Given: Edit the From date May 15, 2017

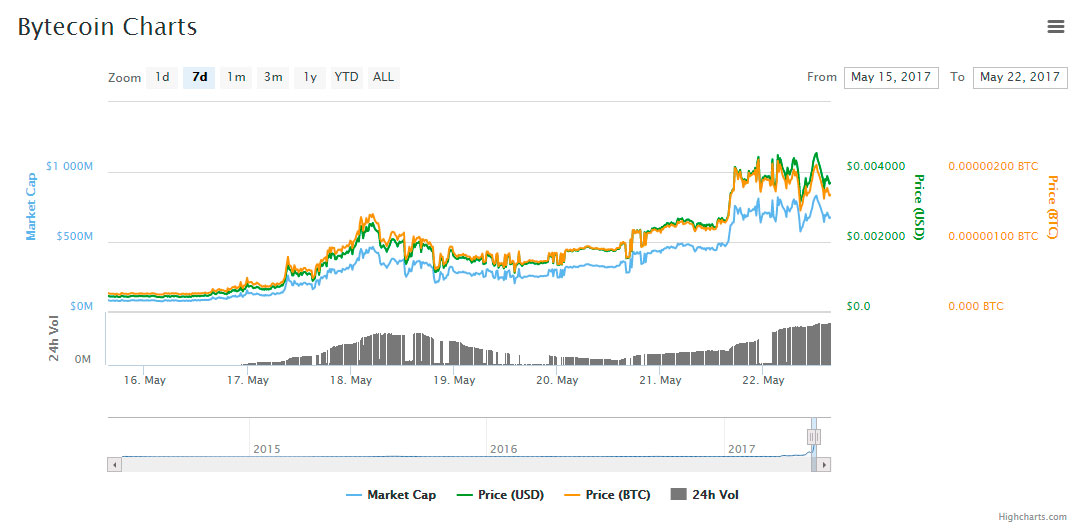Looking at the screenshot, I should point(891,78).
